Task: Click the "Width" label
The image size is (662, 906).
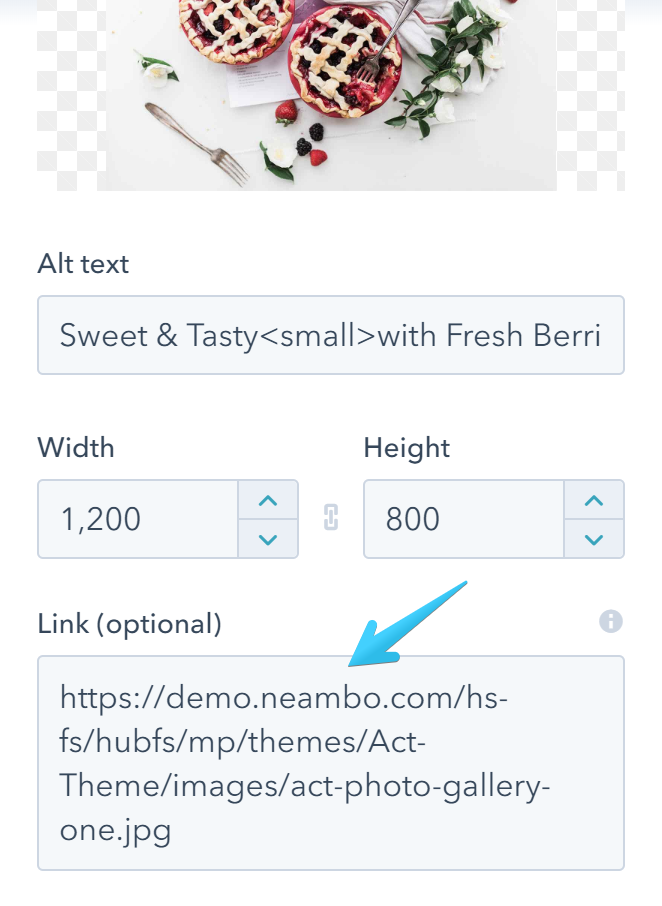Action: (76, 447)
